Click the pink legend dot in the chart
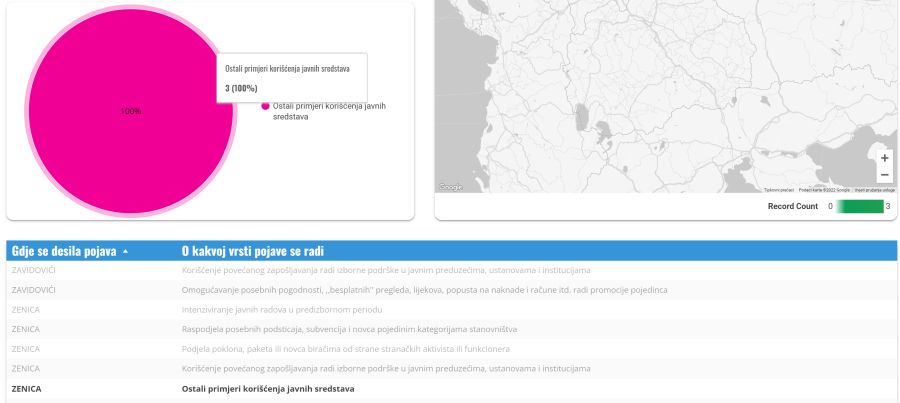 pos(265,105)
